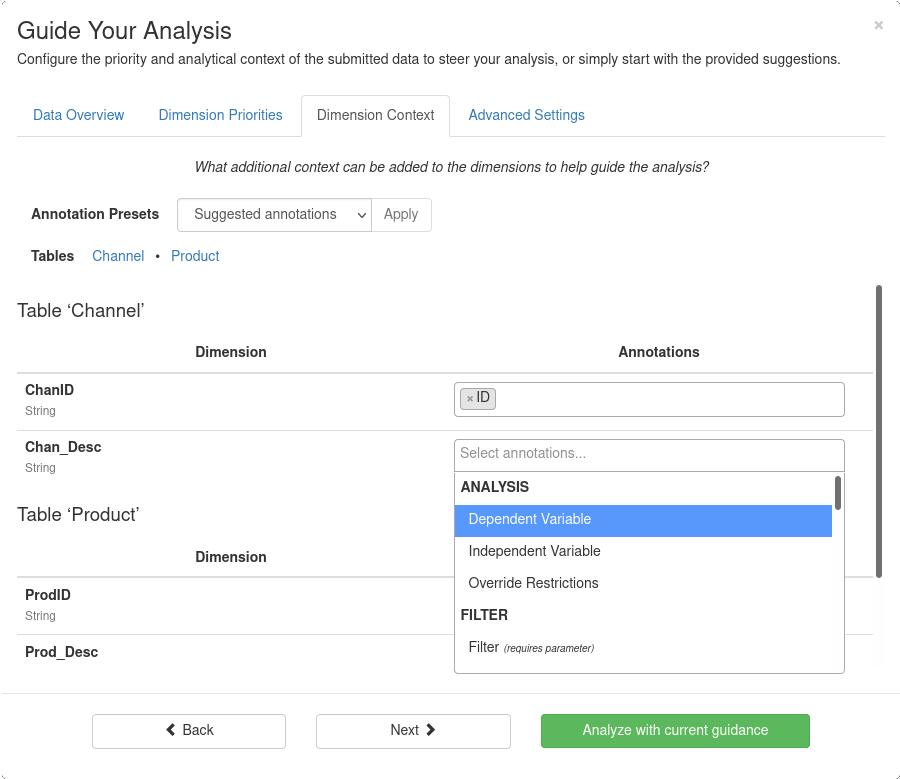Image resolution: width=900 pixels, height=779 pixels.
Task: Click the ANALYSIS group header in the list
Action: pyautogui.click(x=495, y=487)
